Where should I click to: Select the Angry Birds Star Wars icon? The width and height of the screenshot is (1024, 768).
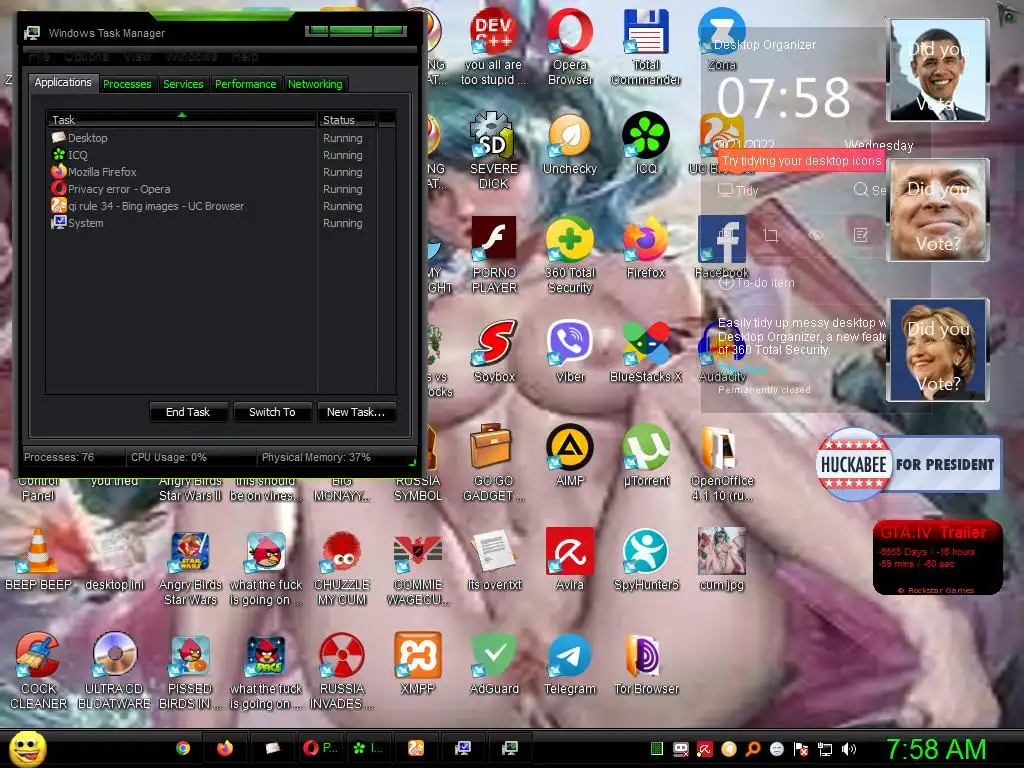190,567
